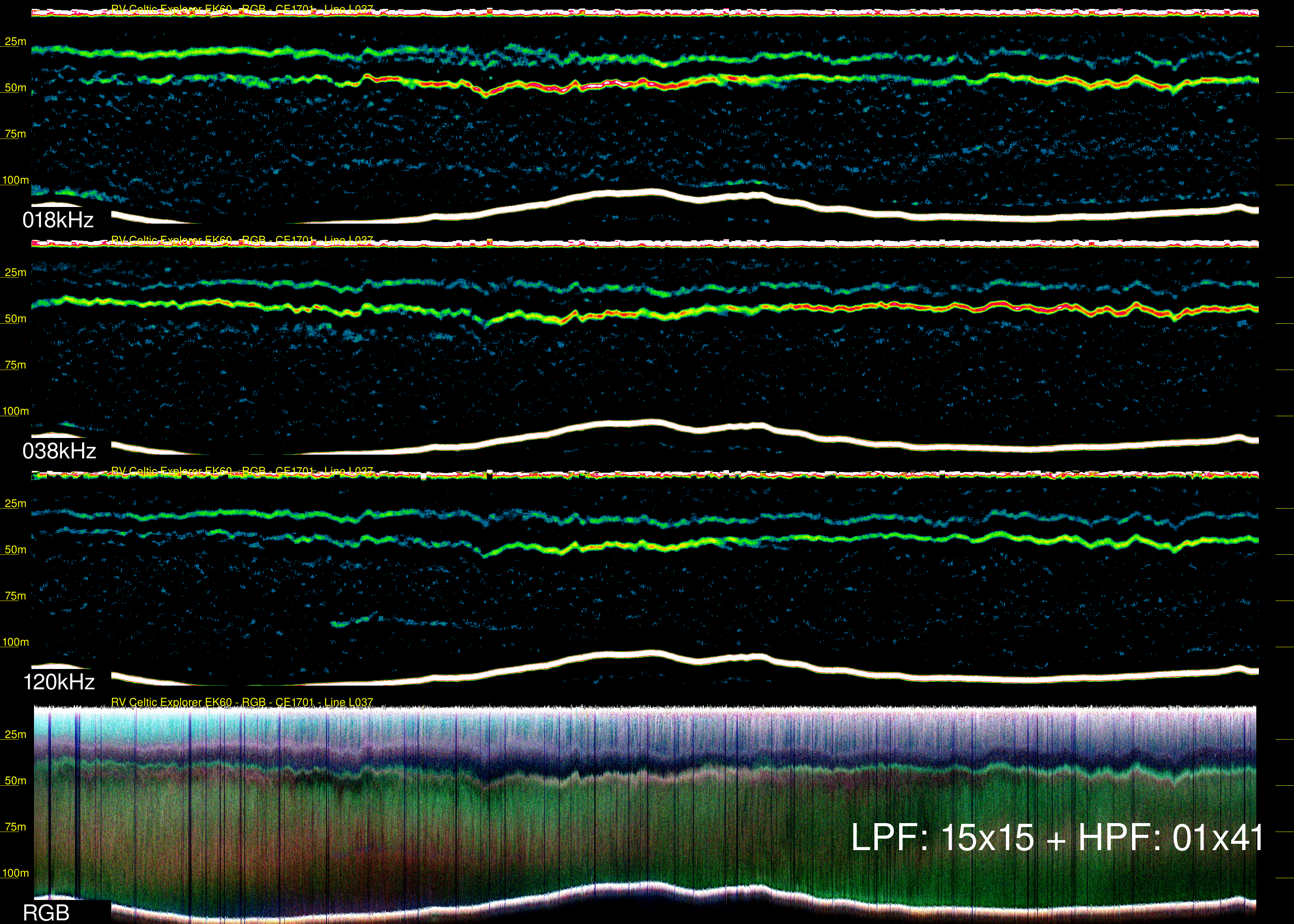Screen dimensions: 1294x924
Task: Click the 120kHz panel's RV Celtic Explorer title
Action: 242,471
